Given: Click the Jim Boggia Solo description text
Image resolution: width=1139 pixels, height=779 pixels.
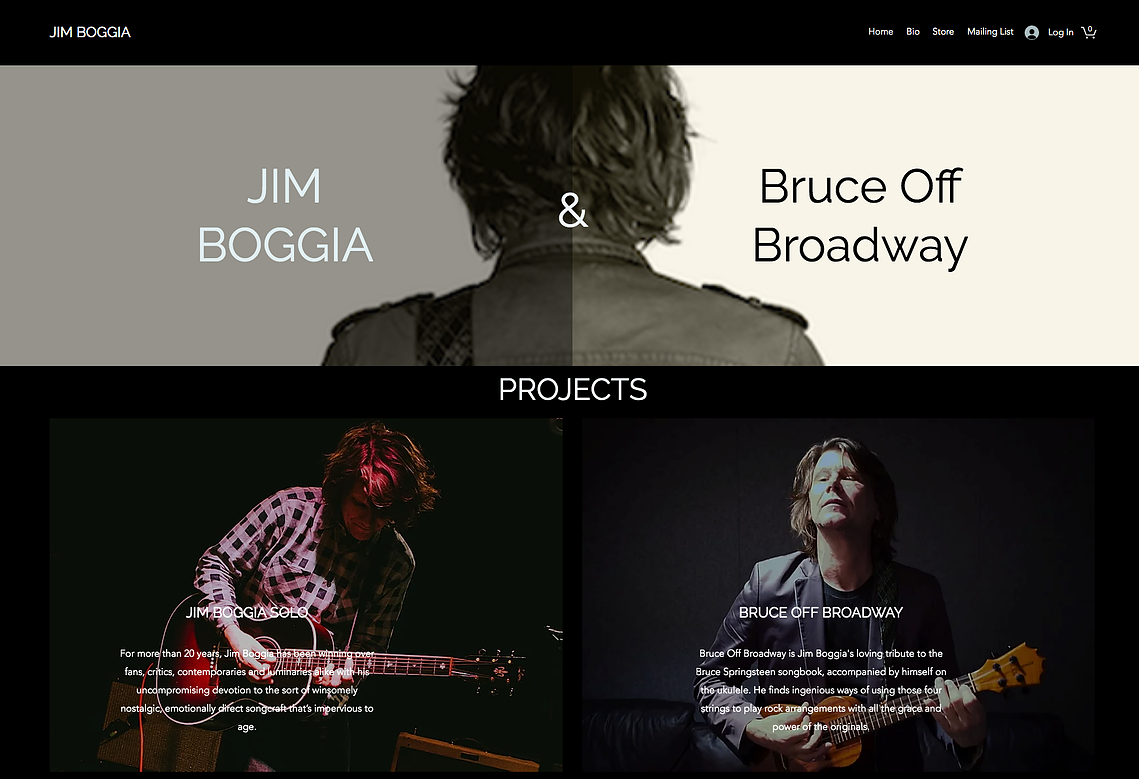Looking at the screenshot, I should [247, 690].
